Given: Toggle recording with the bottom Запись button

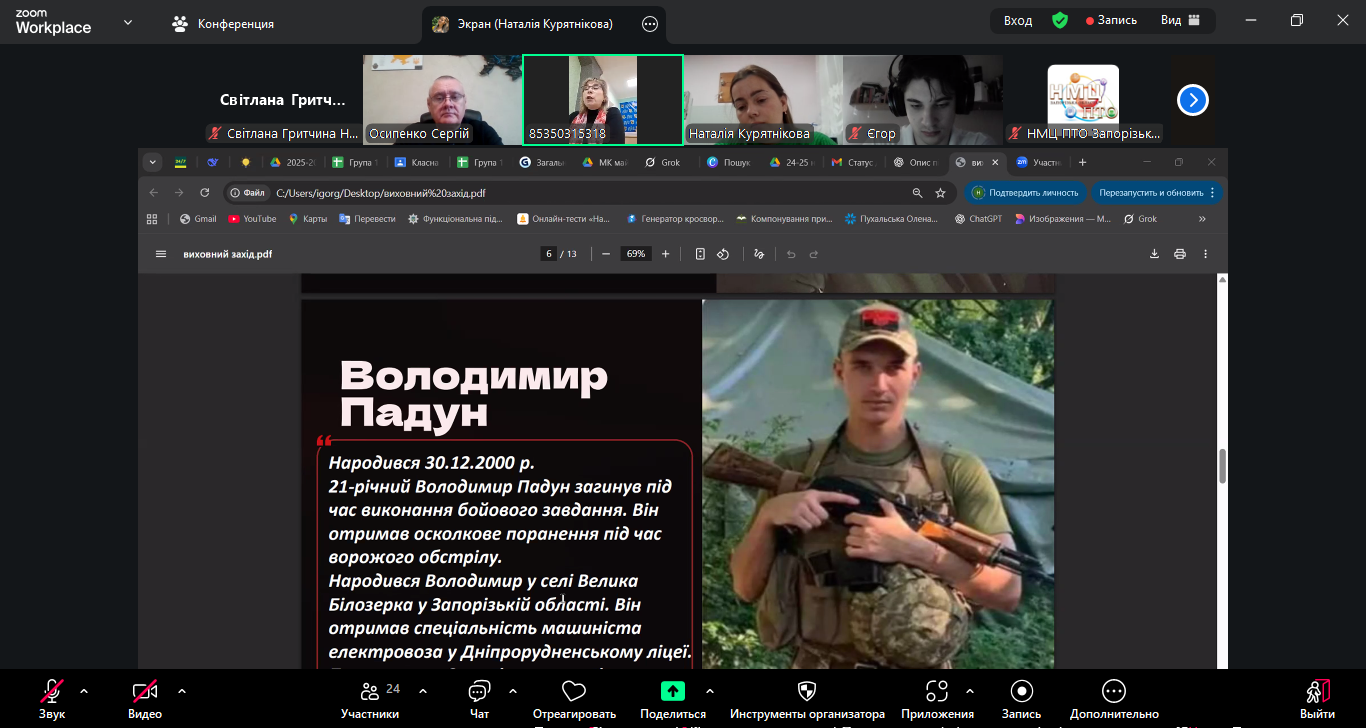Looking at the screenshot, I should click(x=1021, y=698).
